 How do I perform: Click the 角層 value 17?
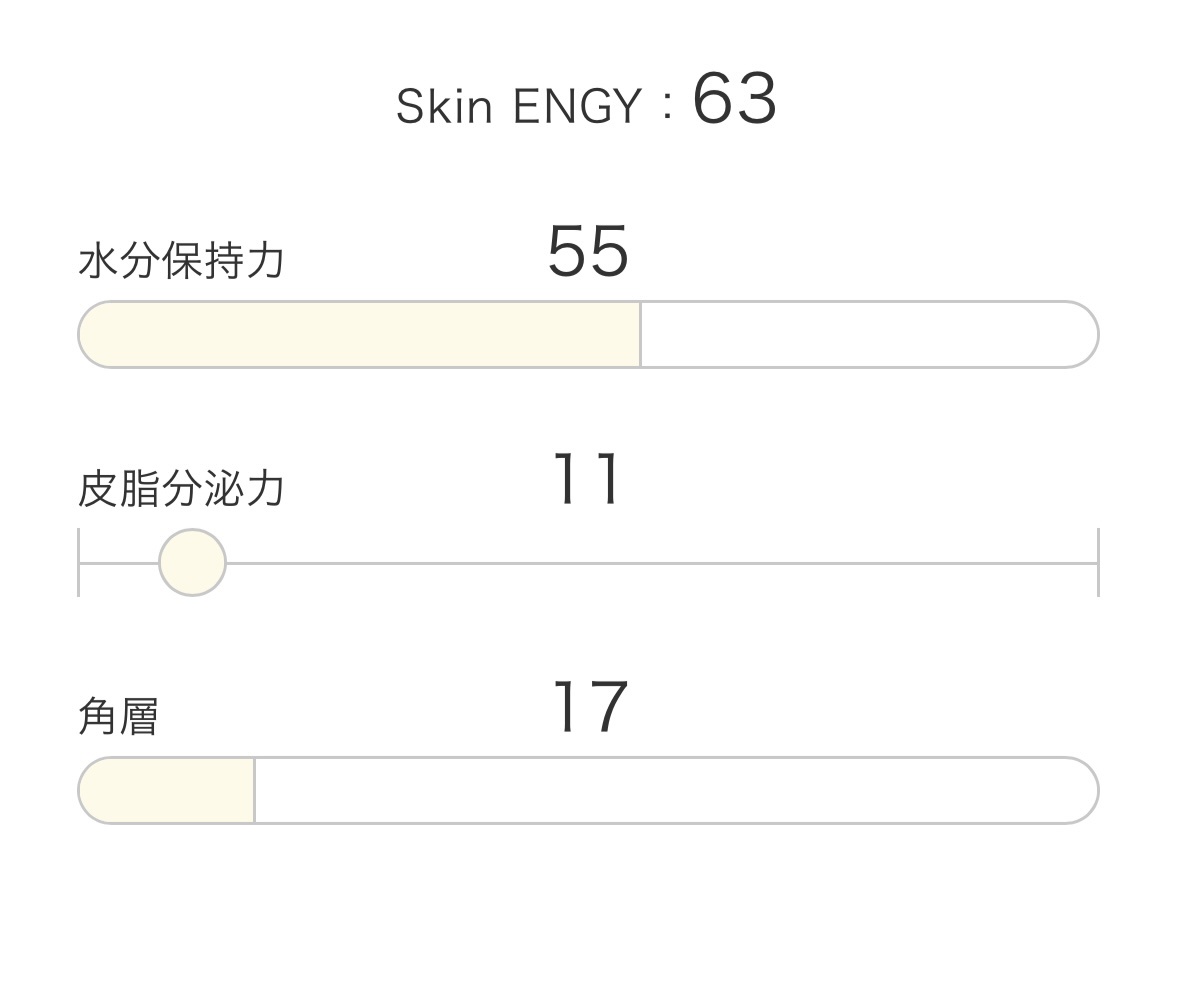coord(589,708)
